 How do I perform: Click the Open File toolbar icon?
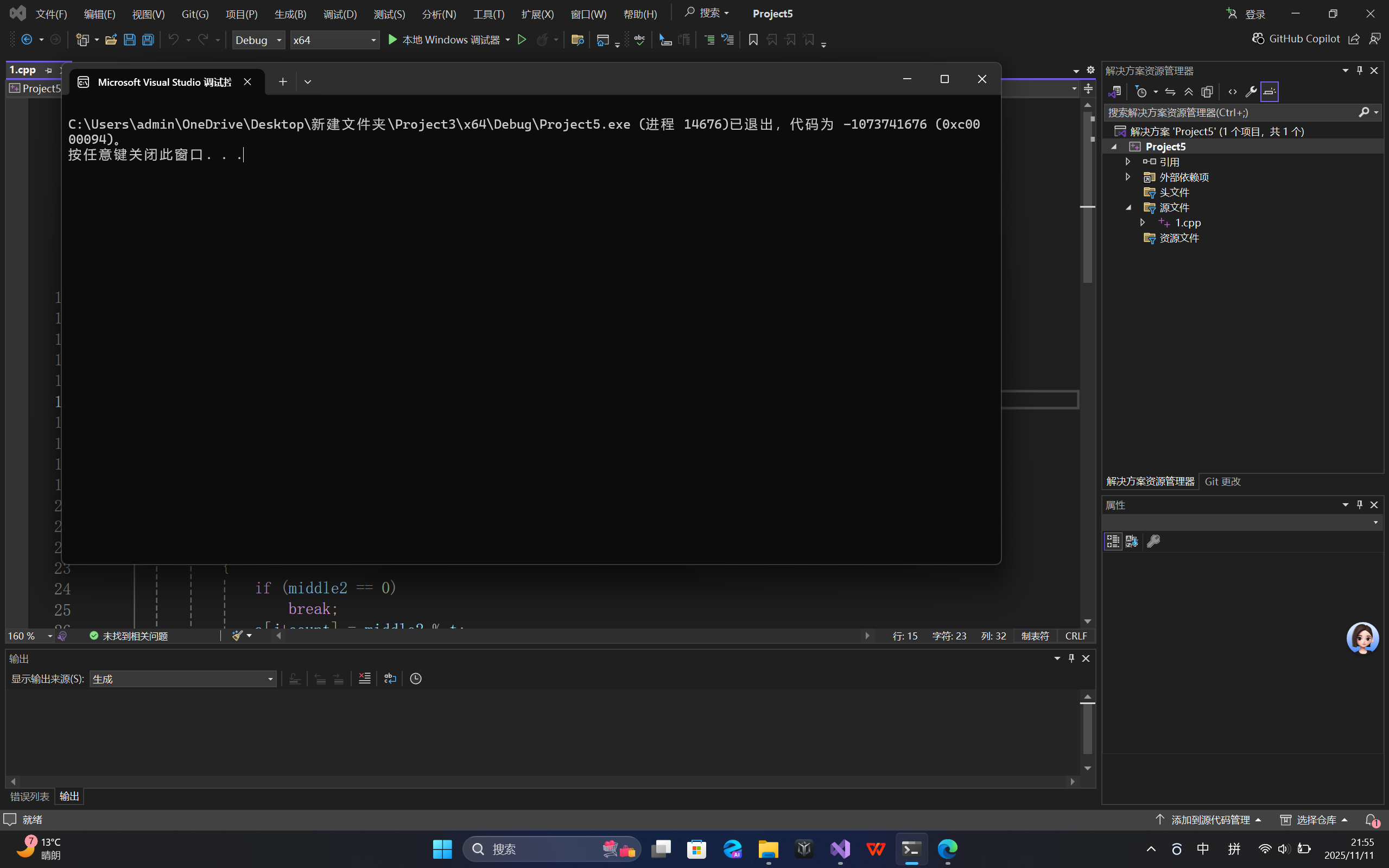point(111,40)
